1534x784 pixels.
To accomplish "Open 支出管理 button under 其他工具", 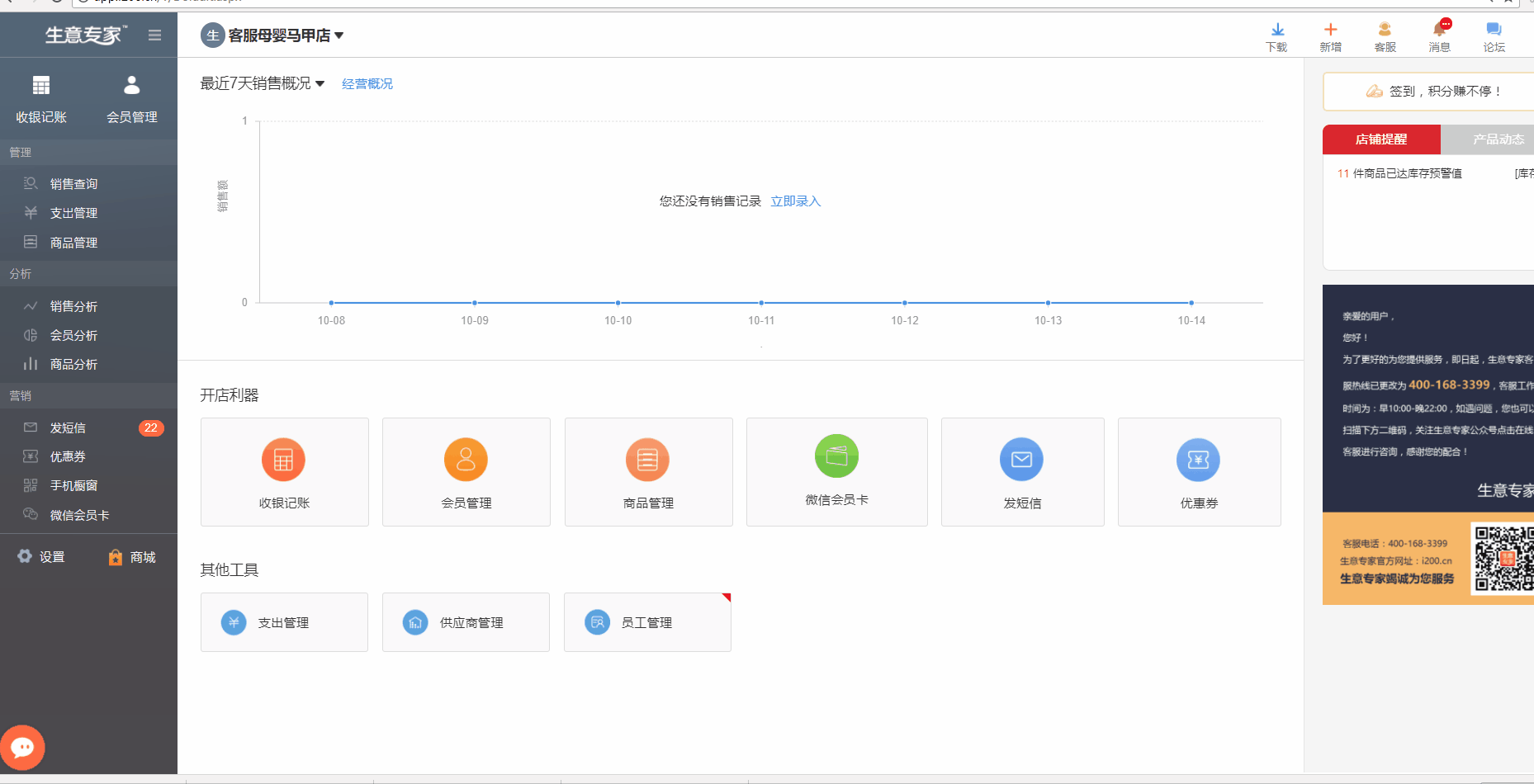I will 284,622.
